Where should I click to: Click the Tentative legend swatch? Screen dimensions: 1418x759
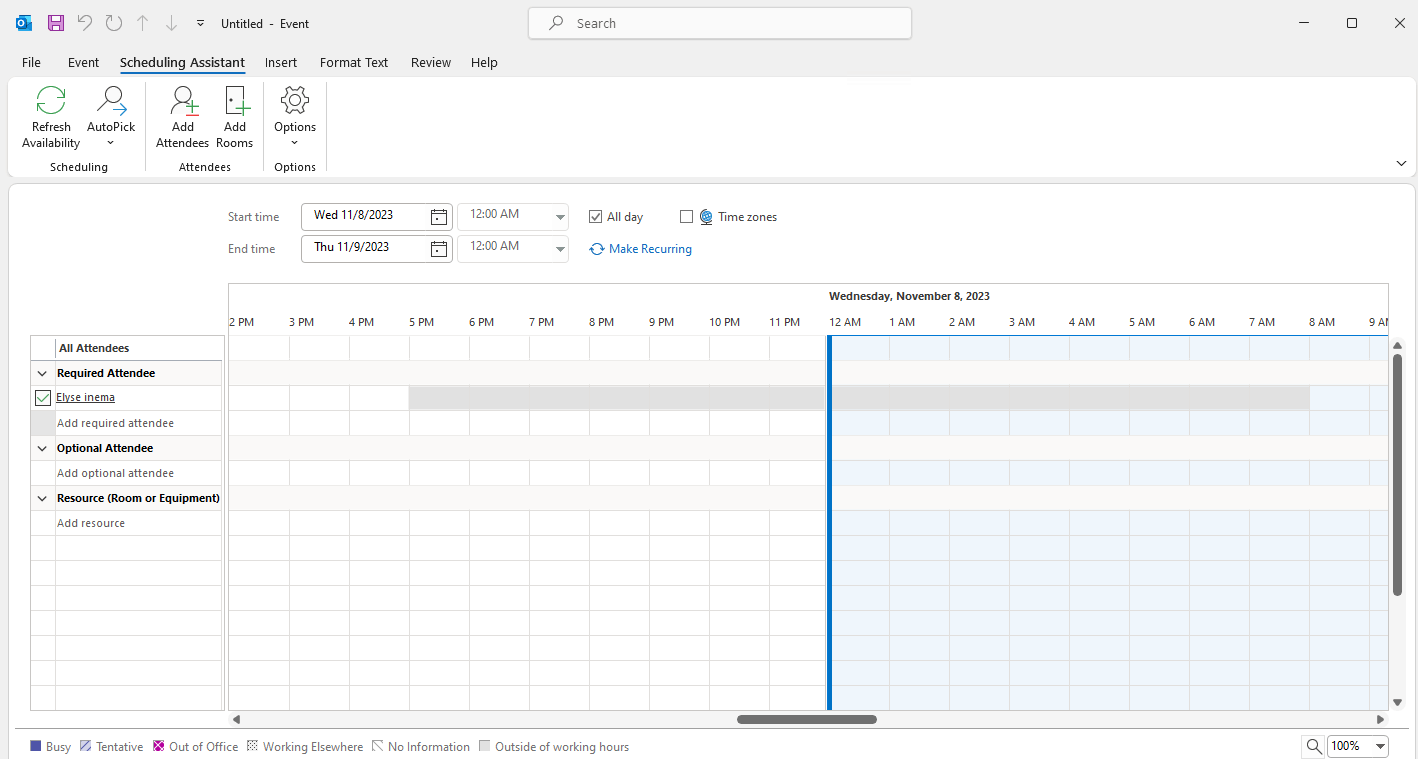85,746
